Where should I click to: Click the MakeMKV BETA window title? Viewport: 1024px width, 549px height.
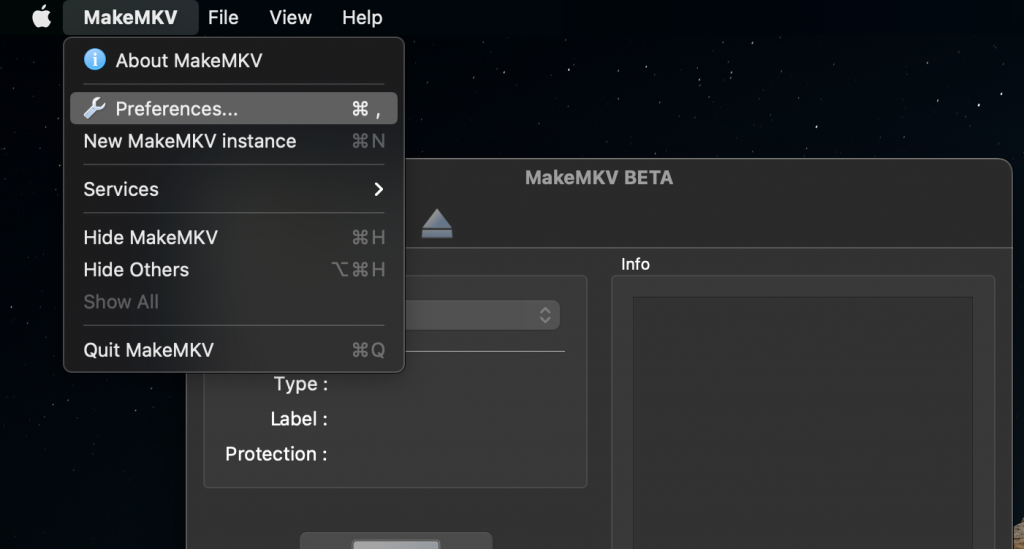(599, 178)
